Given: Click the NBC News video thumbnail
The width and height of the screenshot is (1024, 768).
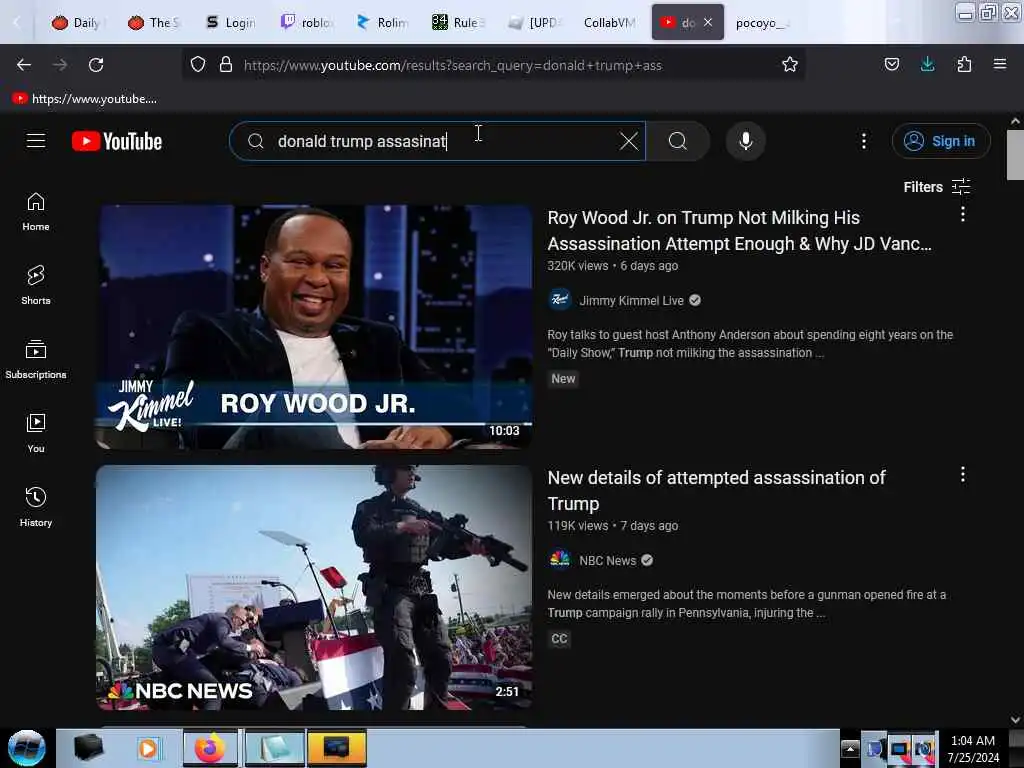Looking at the screenshot, I should pyautogui.click(x=314, y=588).
